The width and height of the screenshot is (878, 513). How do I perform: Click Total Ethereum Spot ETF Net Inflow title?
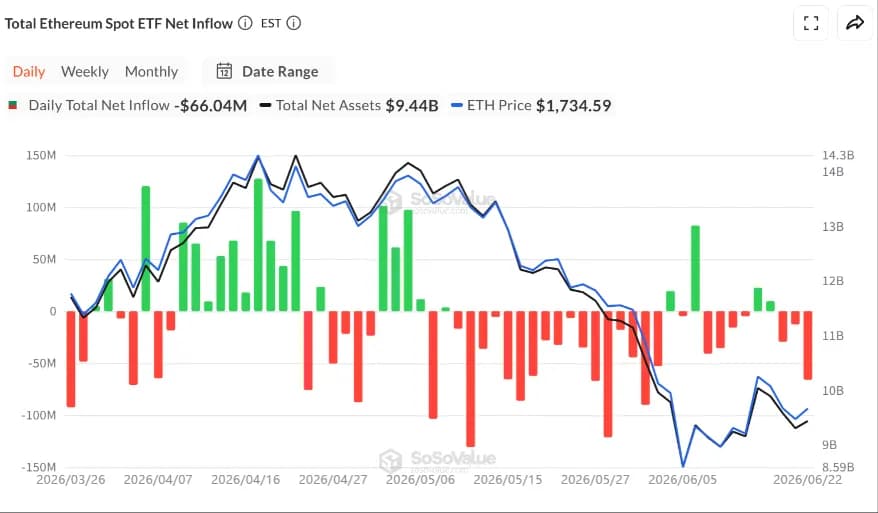pyautogui.click(x=119, y=24)
